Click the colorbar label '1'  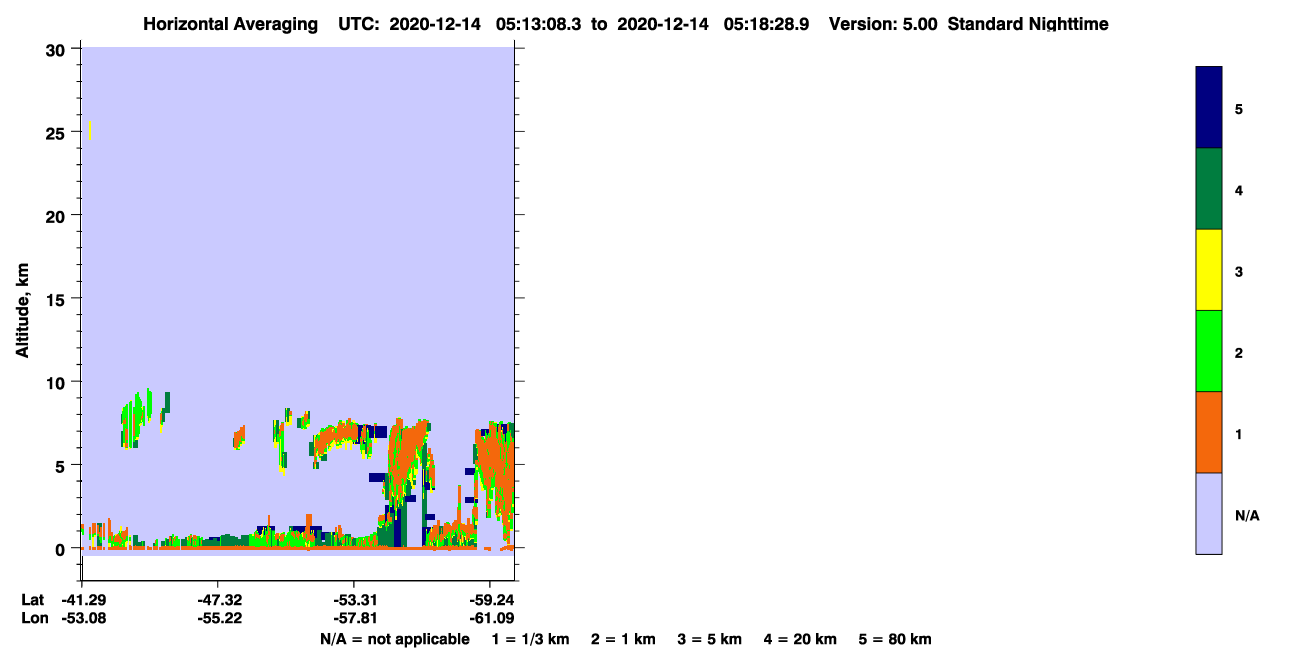[x=1239, y=433]
